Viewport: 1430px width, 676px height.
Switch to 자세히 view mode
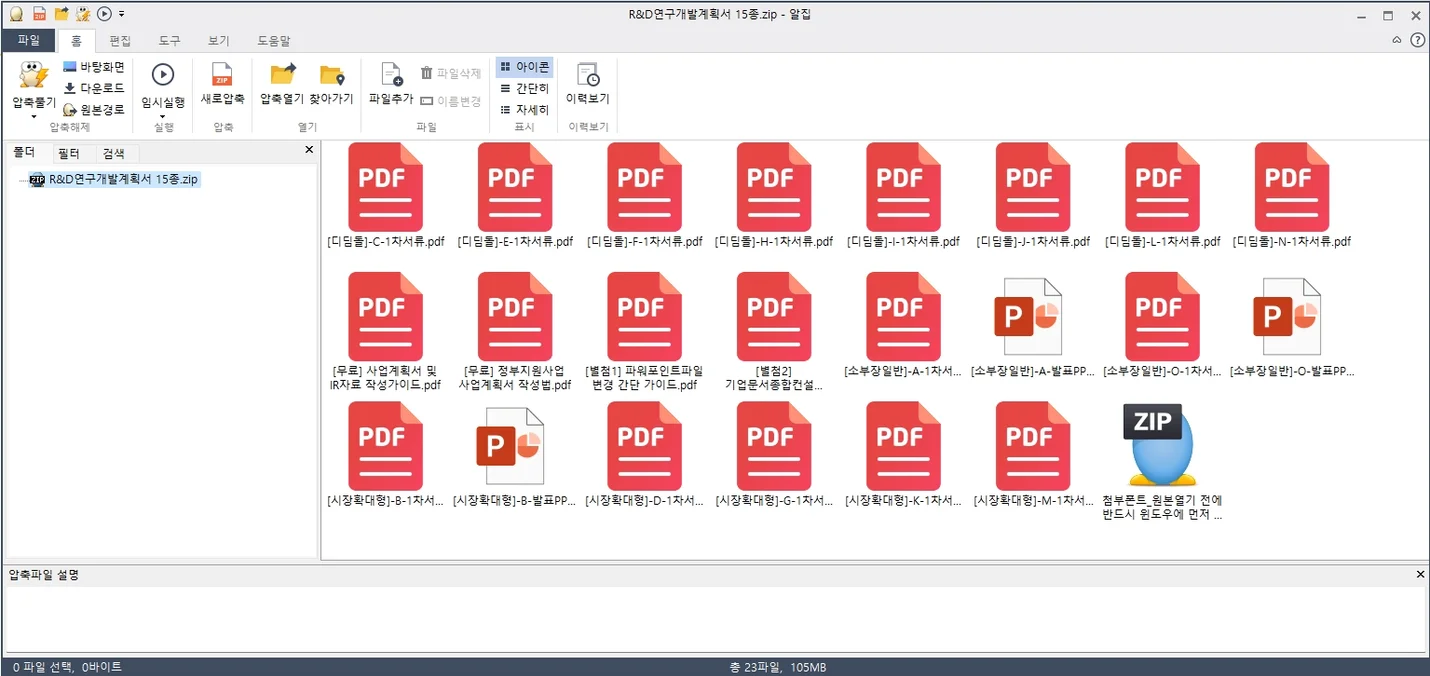pos(525,109)
